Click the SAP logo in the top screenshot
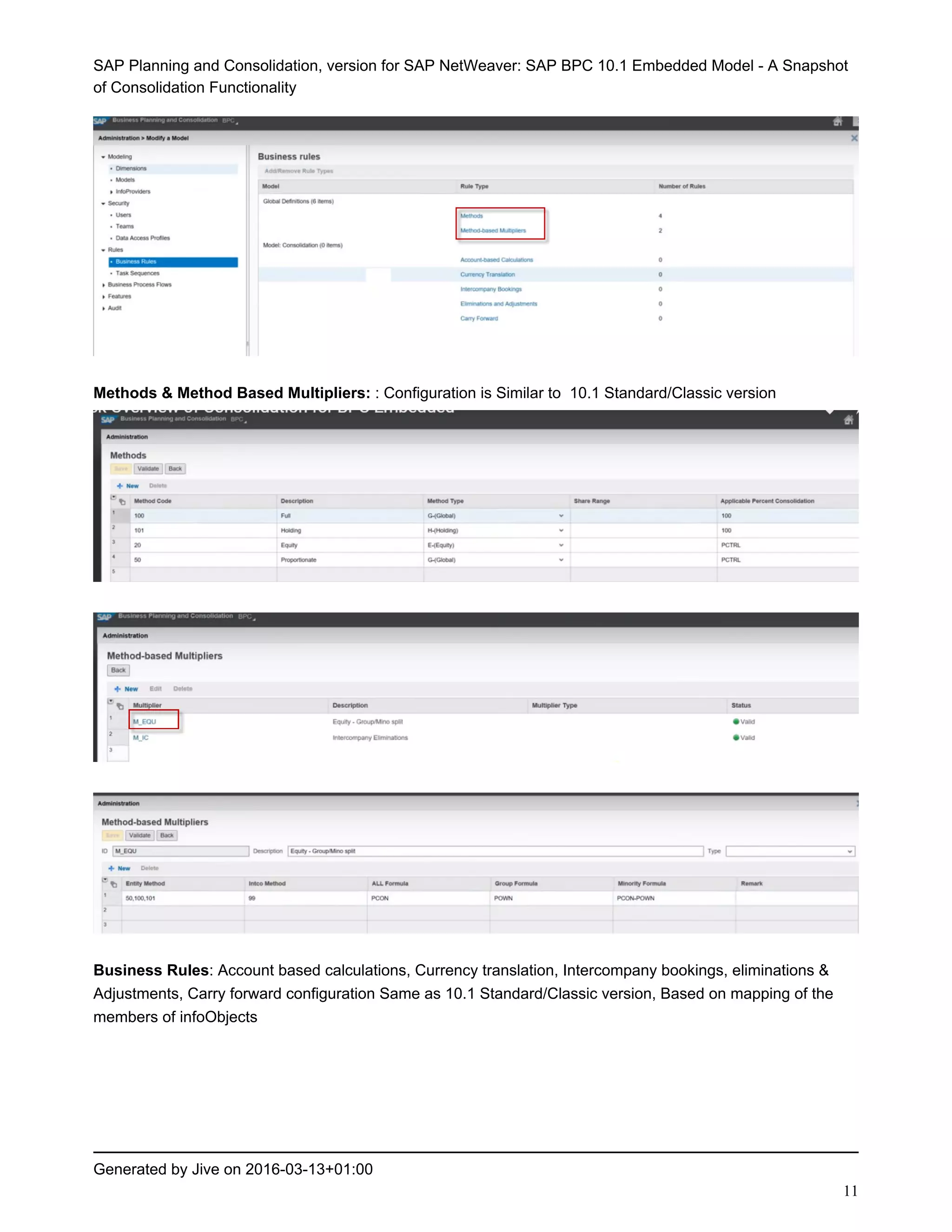Viewport: 952px width, 1232px height. coord(100,121)
